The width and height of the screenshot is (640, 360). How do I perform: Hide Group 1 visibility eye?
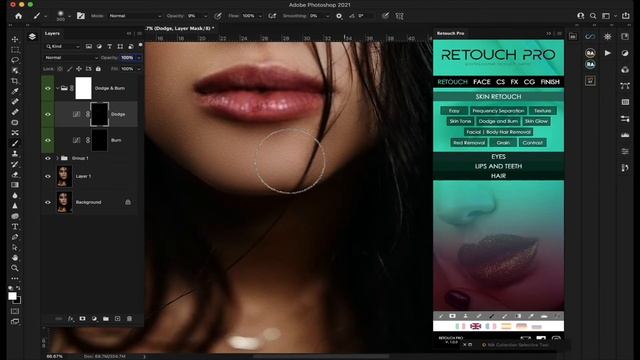coord(48,158)
